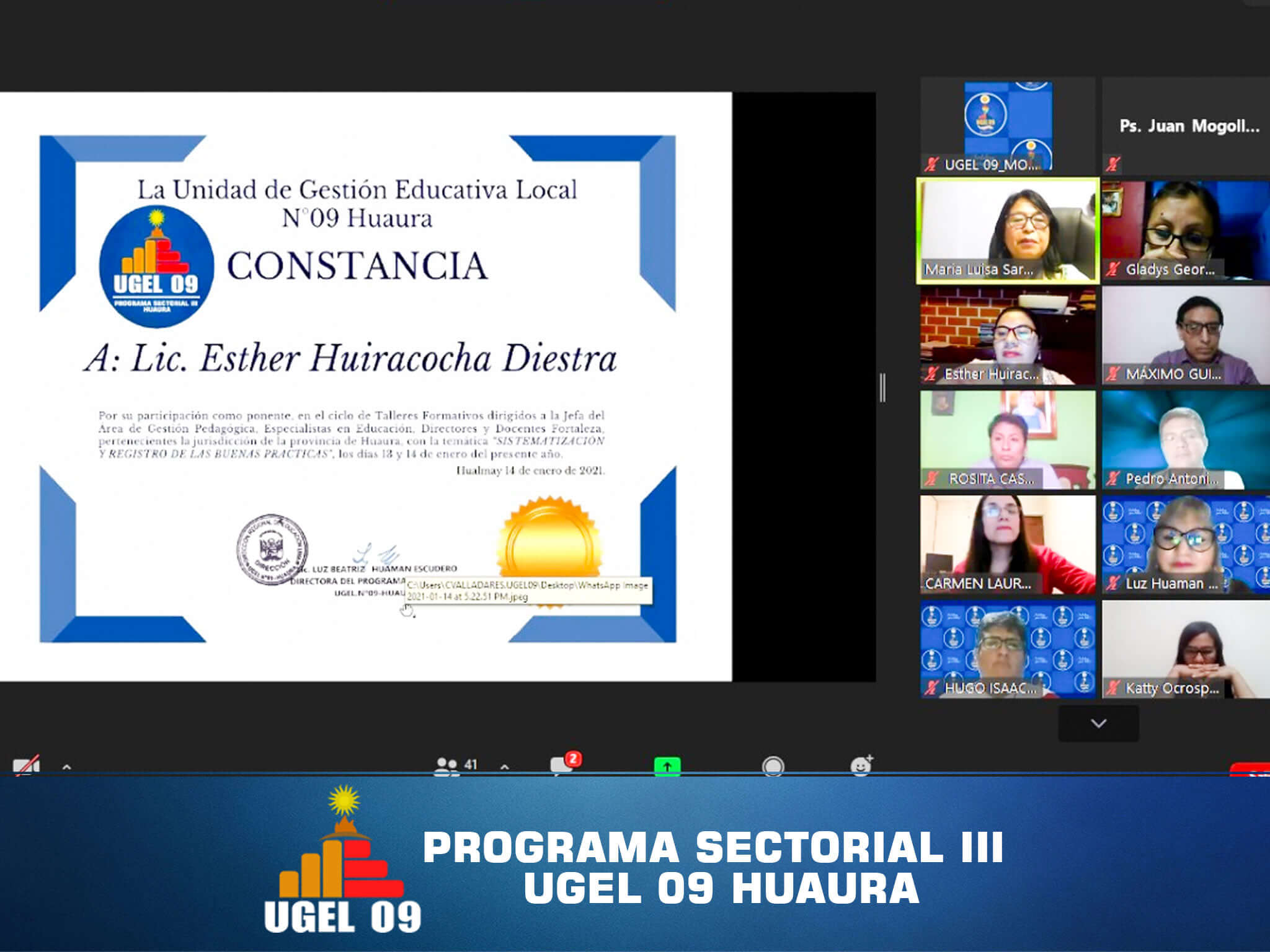Click Ps. Juan Mogoll name tile
This screenshot has width=1270, height=952.
pyautogui.click(x=1189, y=126)
